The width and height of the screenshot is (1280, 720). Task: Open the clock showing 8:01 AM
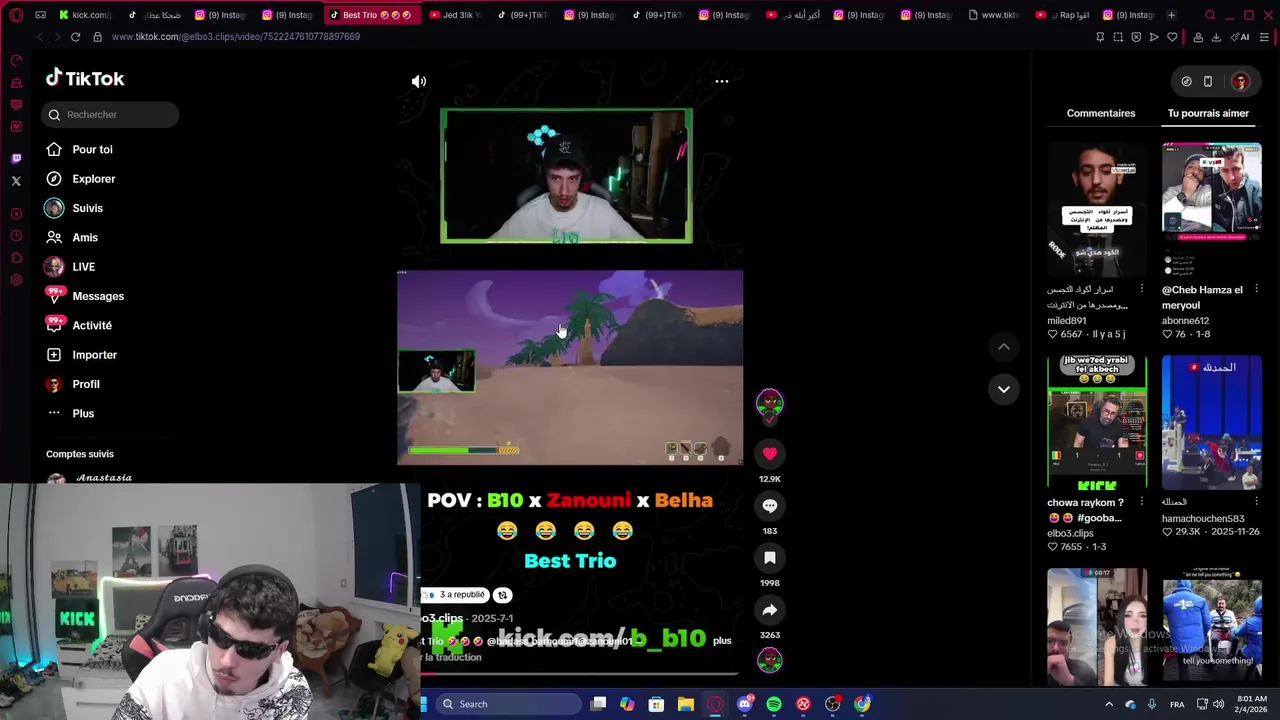pyautogui.click(x=1251, y=704)
